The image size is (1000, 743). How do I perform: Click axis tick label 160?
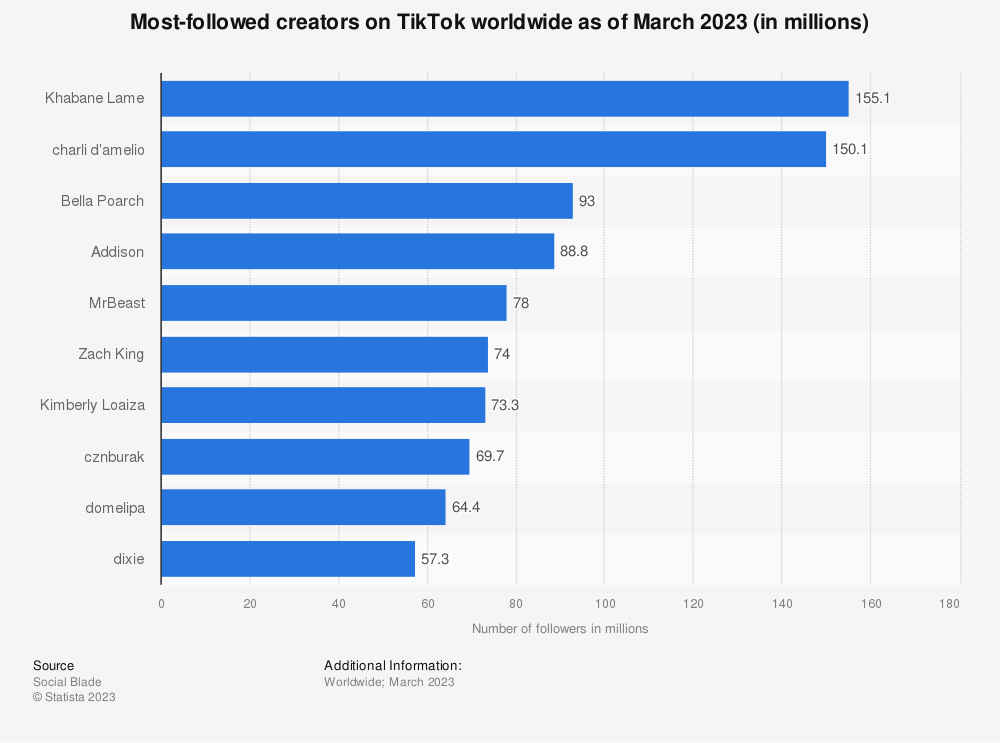click(871, 604)
